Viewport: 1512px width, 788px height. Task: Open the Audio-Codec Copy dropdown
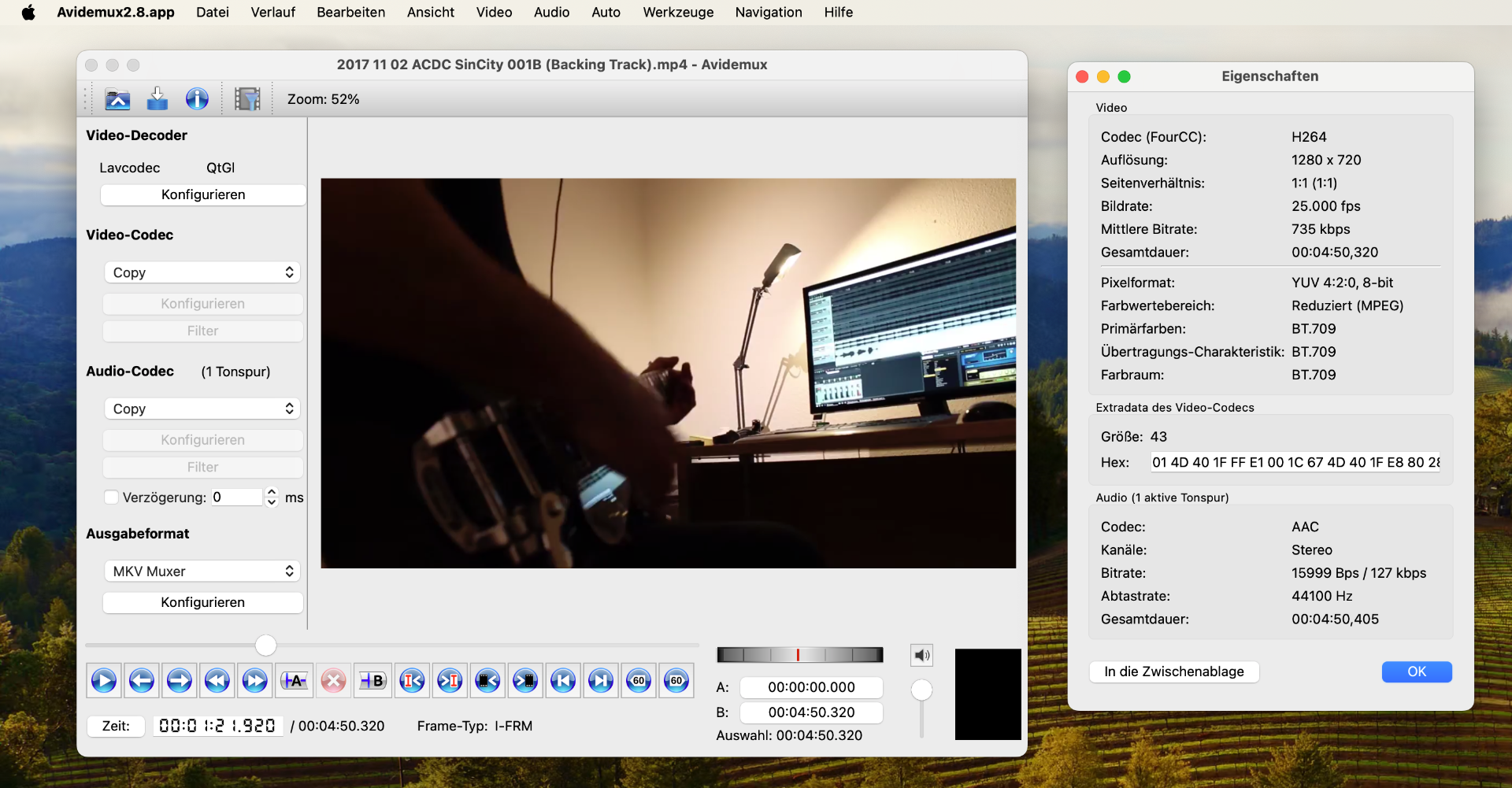[x=202, y=409]
